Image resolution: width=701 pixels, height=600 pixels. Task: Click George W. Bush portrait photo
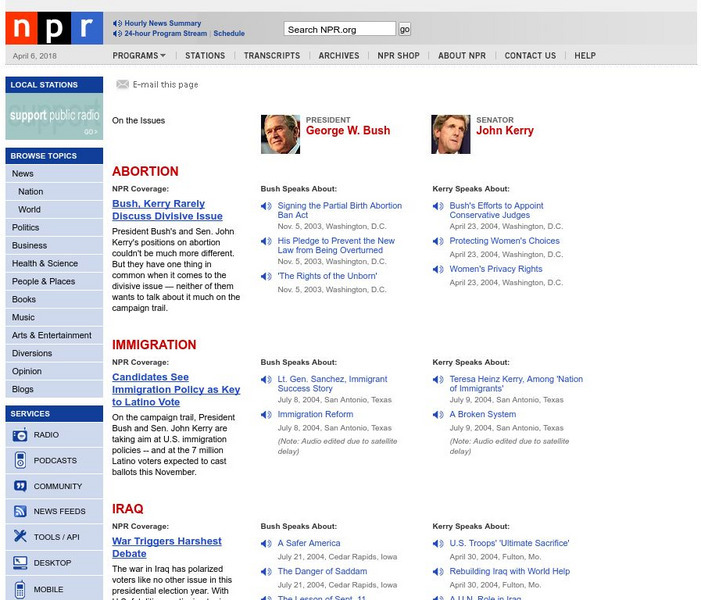(280, 134)
